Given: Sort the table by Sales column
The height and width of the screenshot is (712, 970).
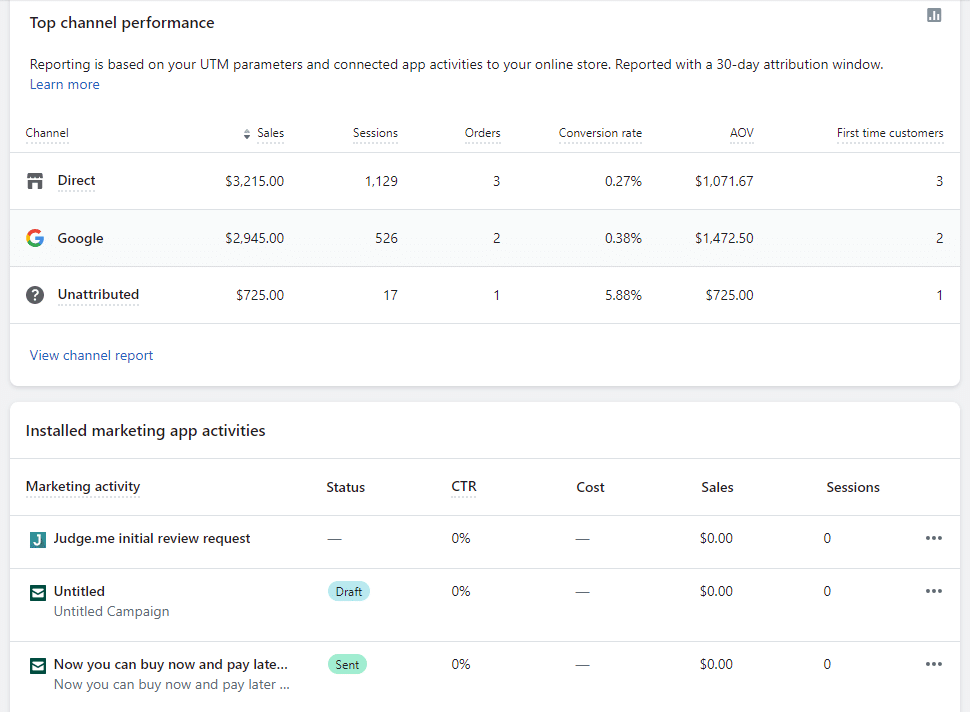Looking at the screenshot, I should (x=265, y=133).
